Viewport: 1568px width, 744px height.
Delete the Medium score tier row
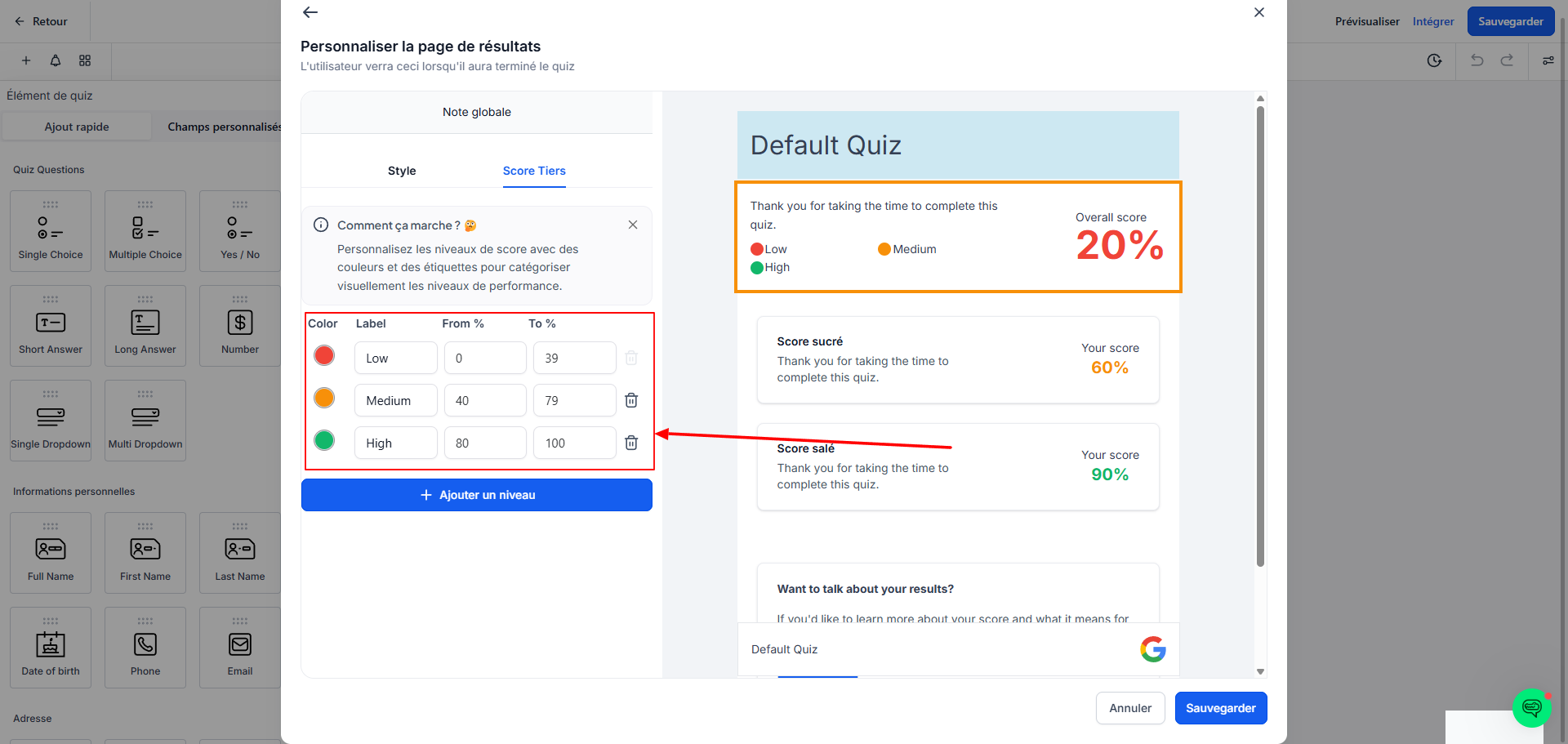631,400
